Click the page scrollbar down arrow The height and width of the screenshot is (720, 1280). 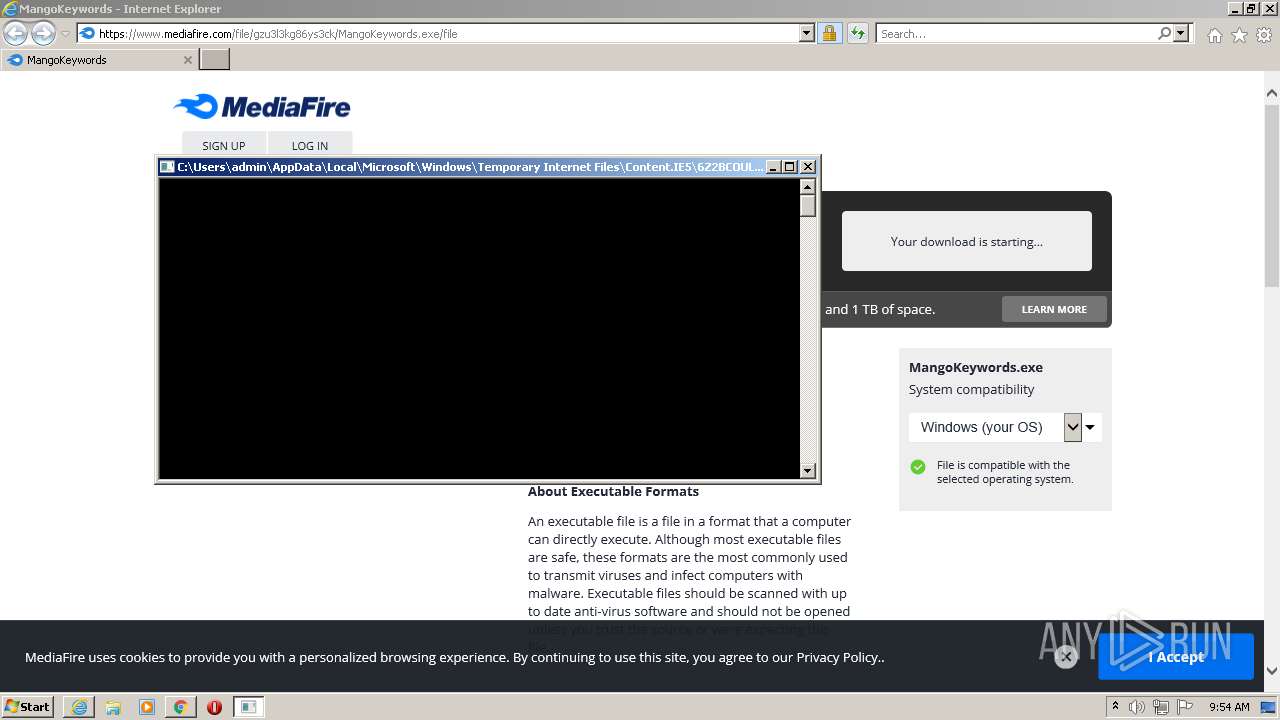(x=1271, y=671)
